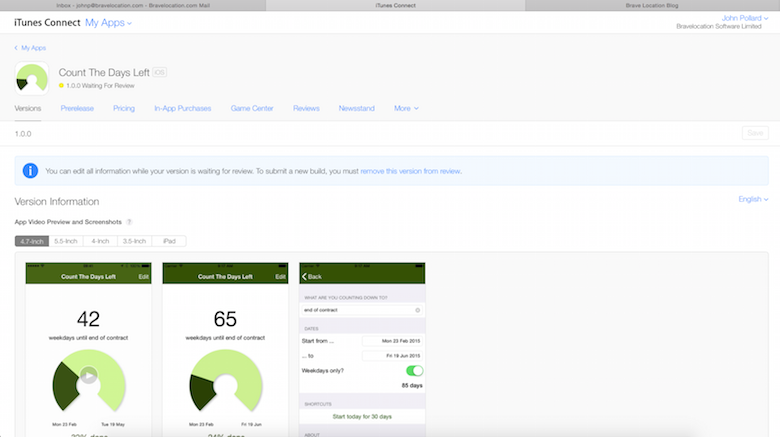
Task: Select the 3.5-Inch screenshot size
Action: pos(134,241)
